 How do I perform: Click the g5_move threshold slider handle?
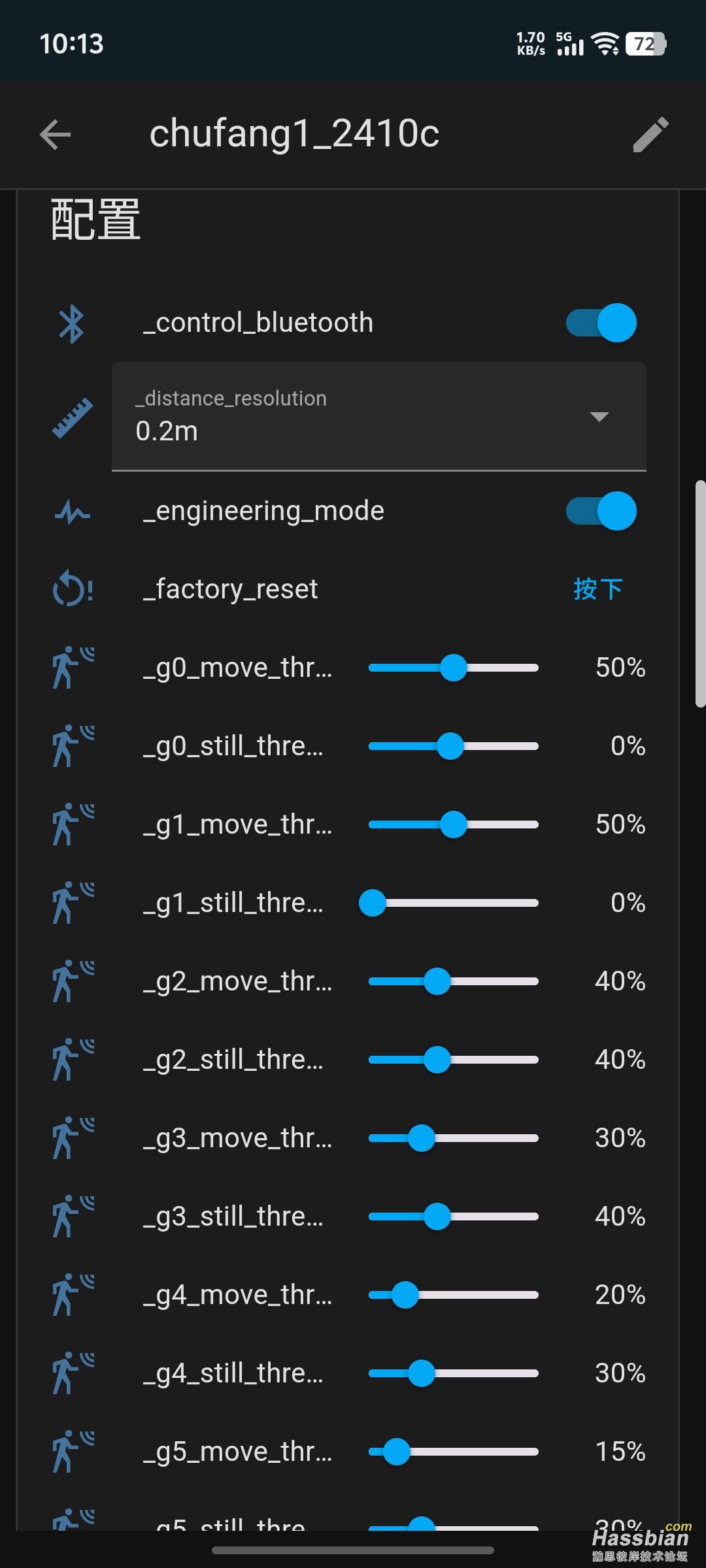396,1452
